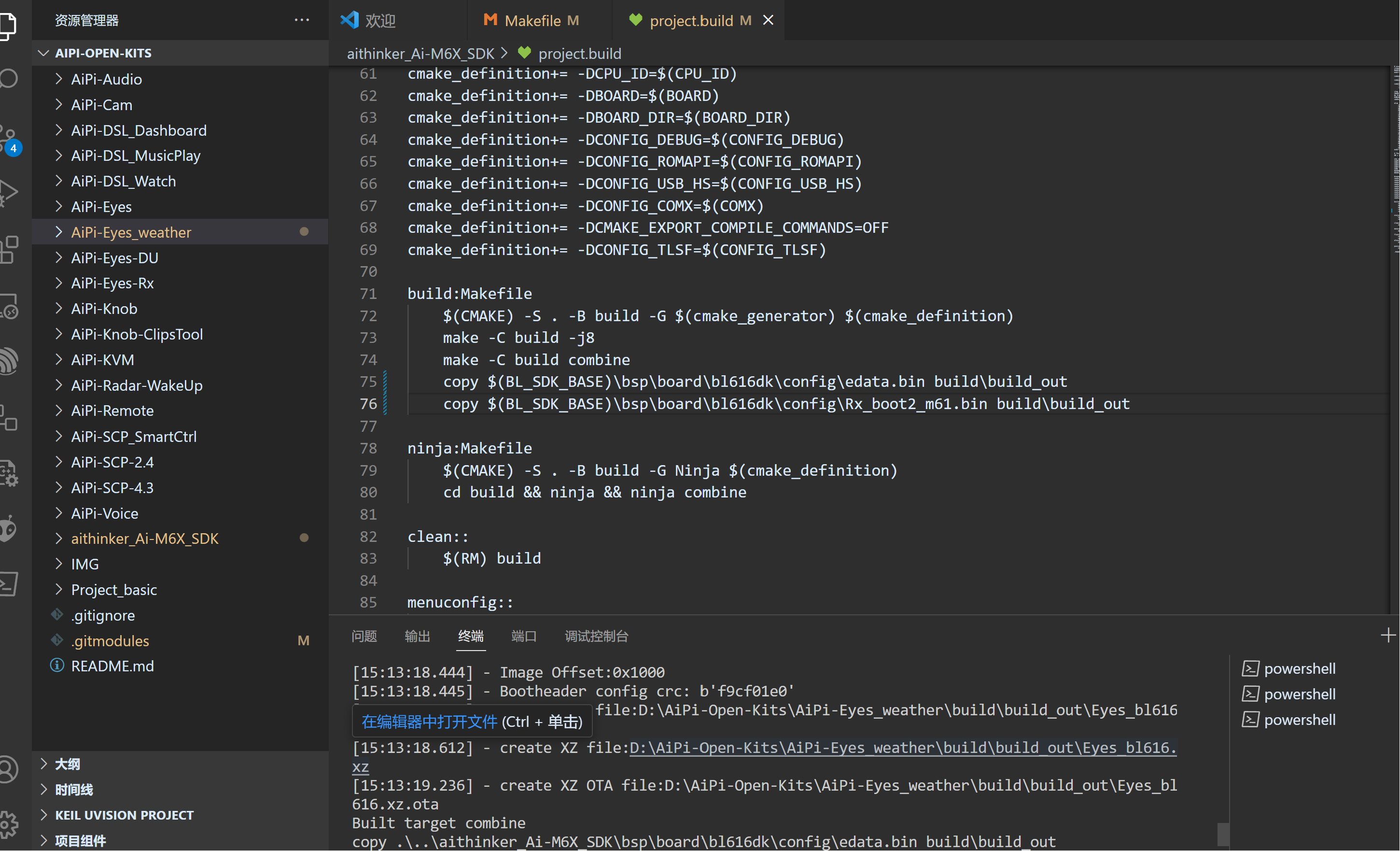1400x851 pixels.
Task: Click the terminal panel scrollbar thumb
Action: [1223, 834]
